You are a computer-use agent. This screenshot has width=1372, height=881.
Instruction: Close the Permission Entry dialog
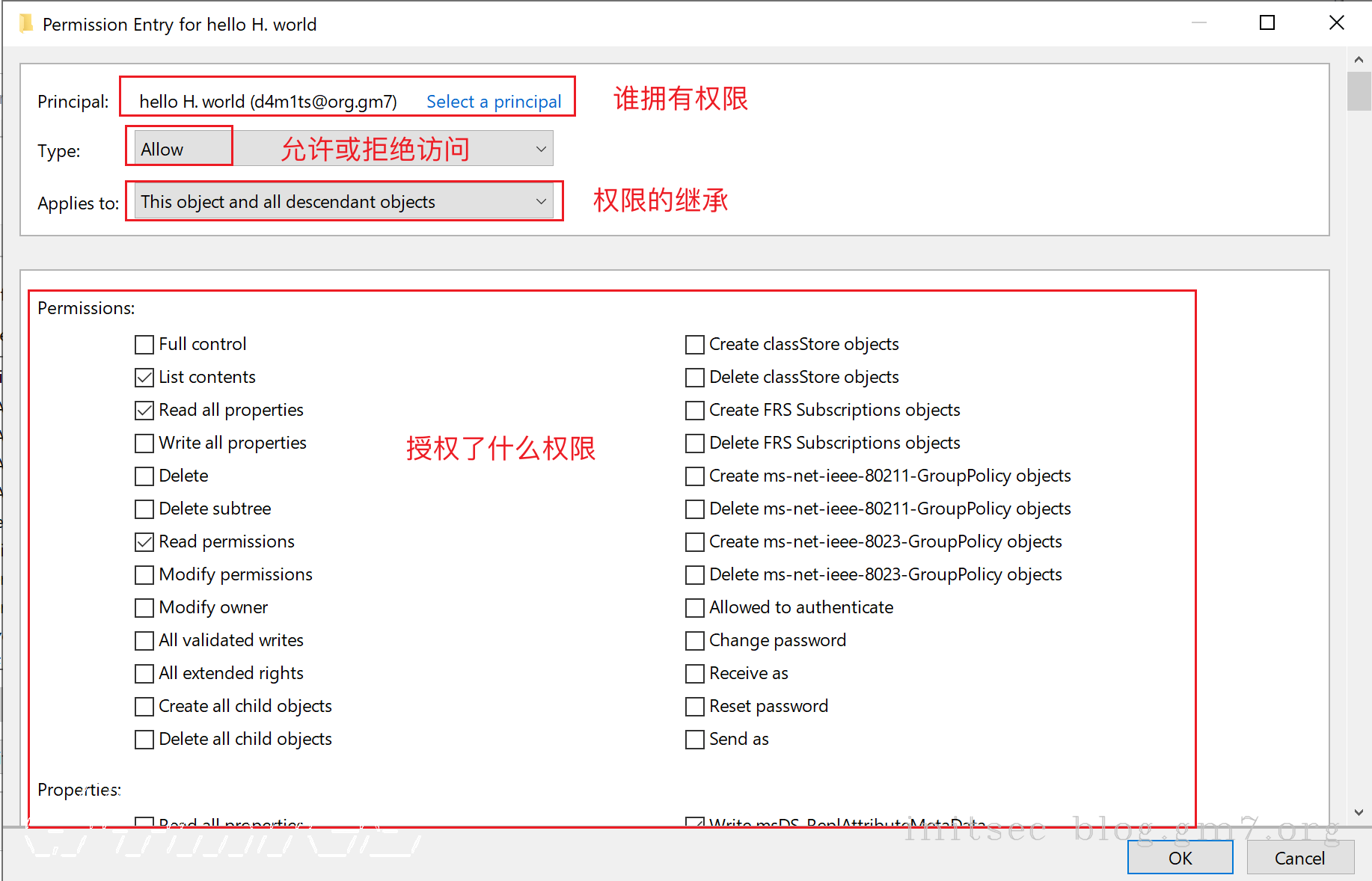pos(1336,23)
